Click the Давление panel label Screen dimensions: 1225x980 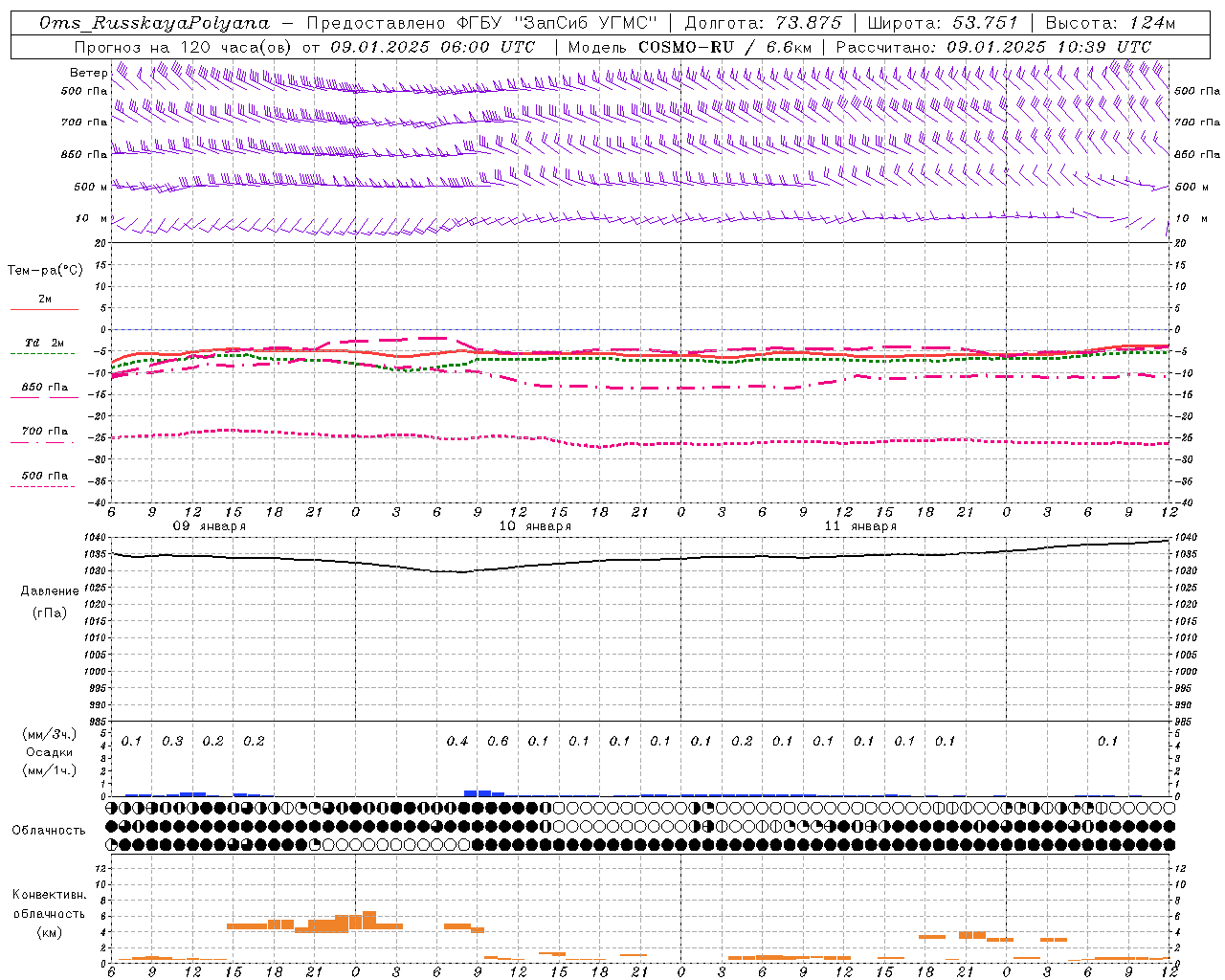[50, 590]
